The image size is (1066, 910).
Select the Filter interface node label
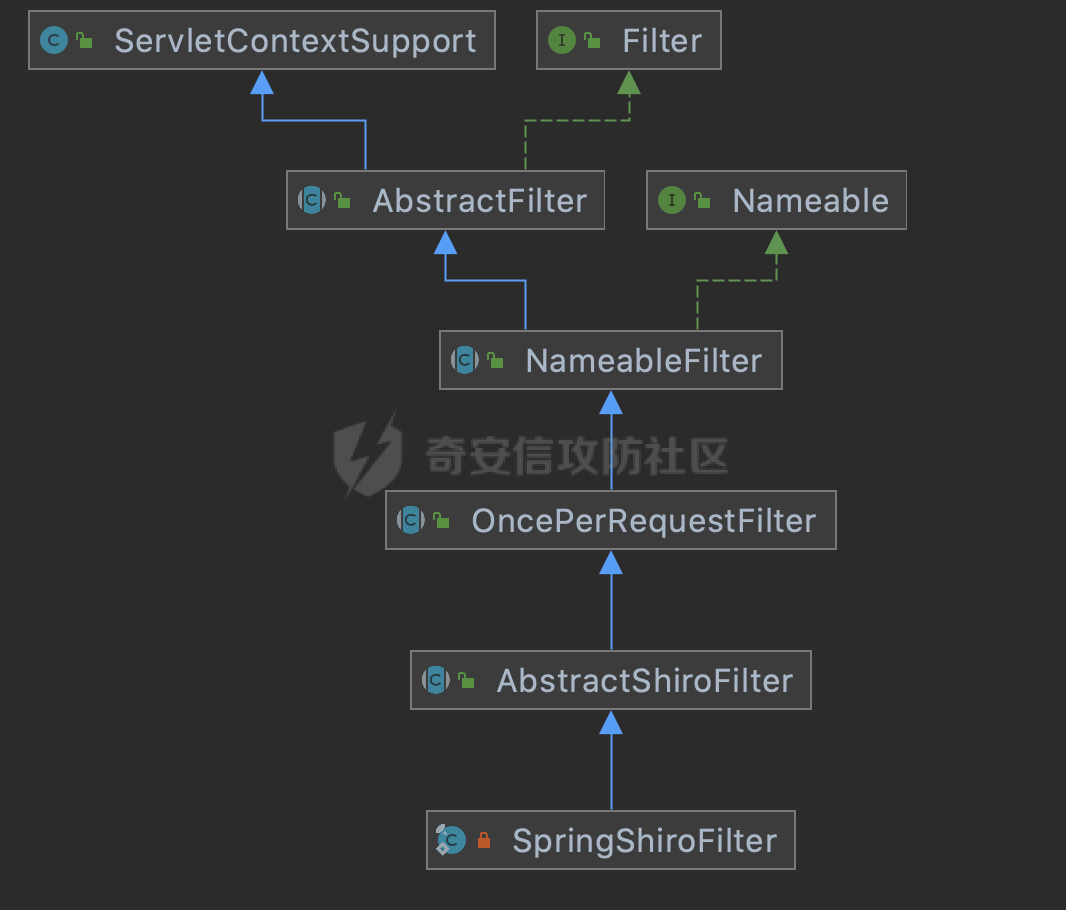pyautogui.click(x=662, y=41)
